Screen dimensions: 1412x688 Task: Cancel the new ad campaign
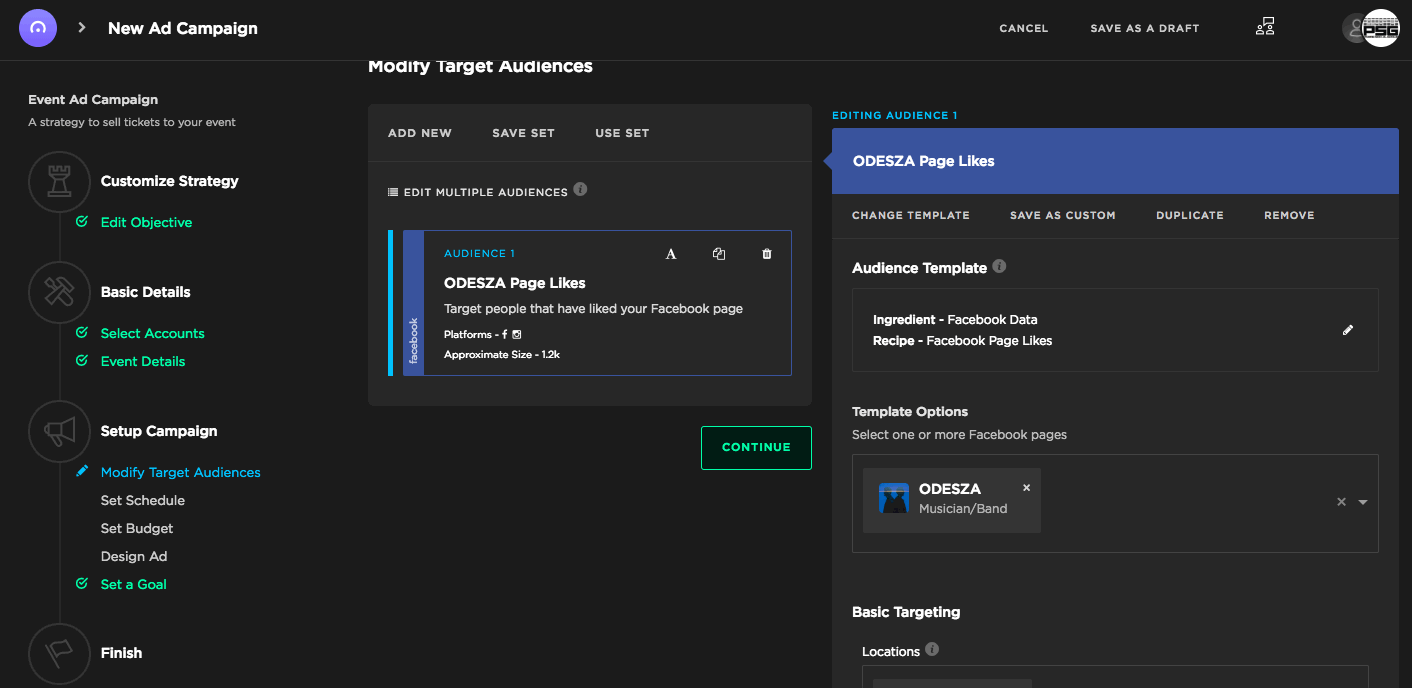pyautogui.click(x=1024, y=28)
